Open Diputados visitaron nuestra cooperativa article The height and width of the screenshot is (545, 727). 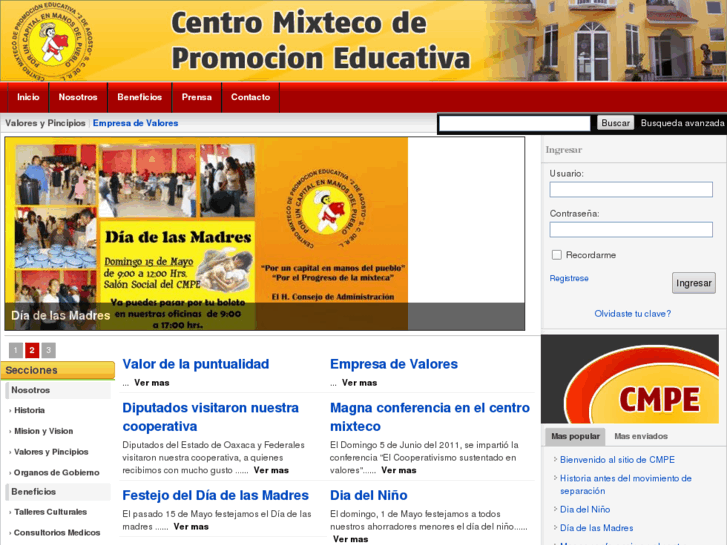pyautogui.click(x=210, y=417)
